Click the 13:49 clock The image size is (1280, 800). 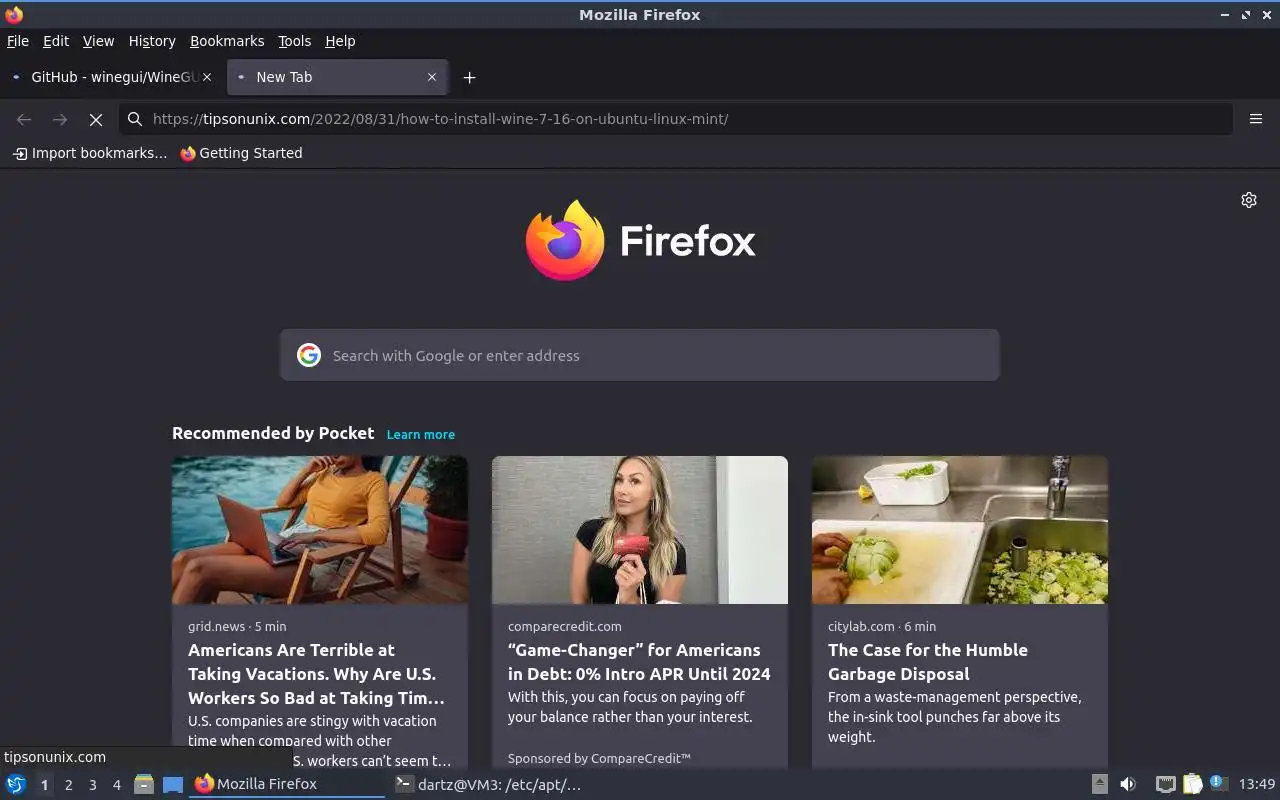click(x=1257, y=784)
